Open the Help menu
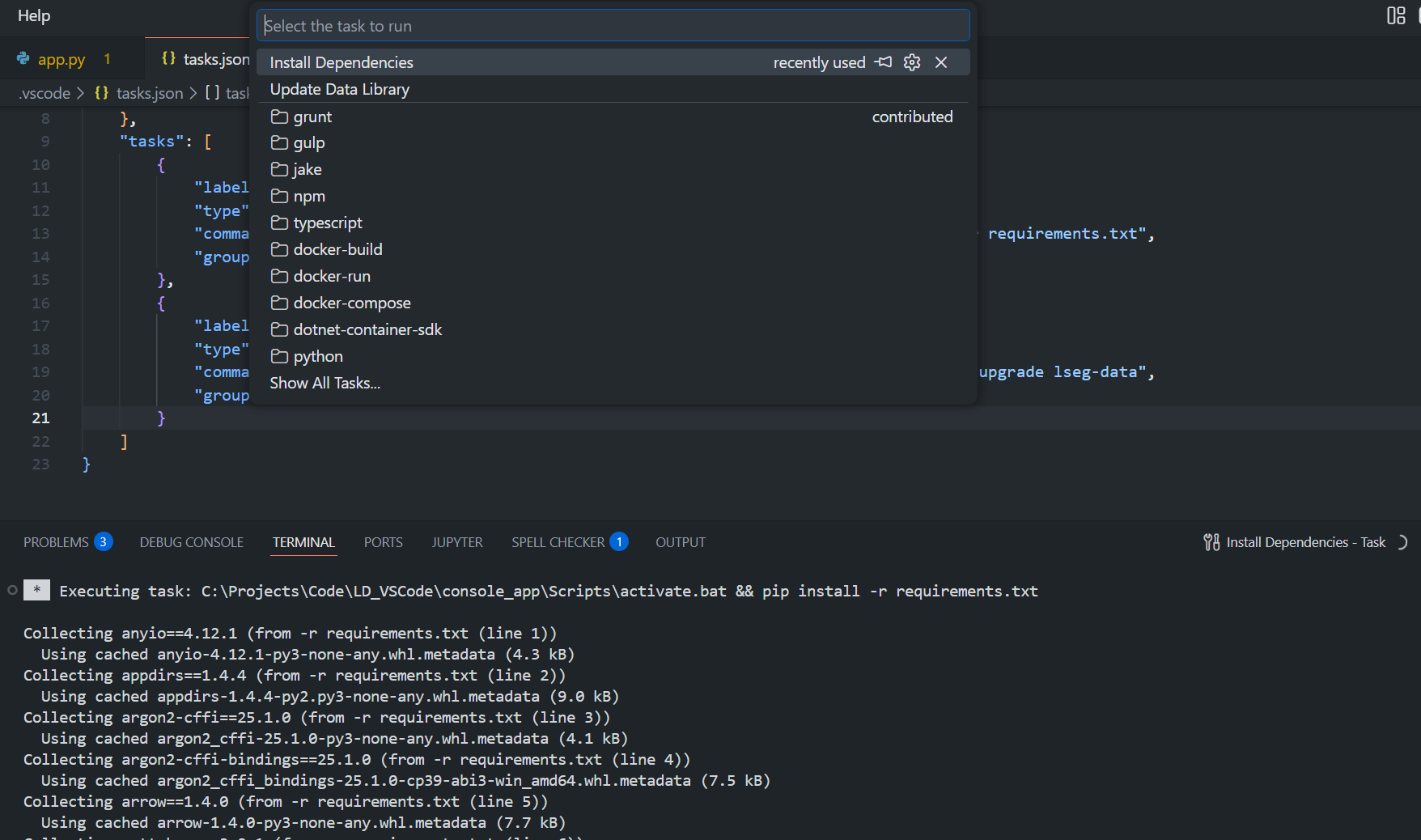This screenshot has width=1421, height=840. (x=33, y=15)
